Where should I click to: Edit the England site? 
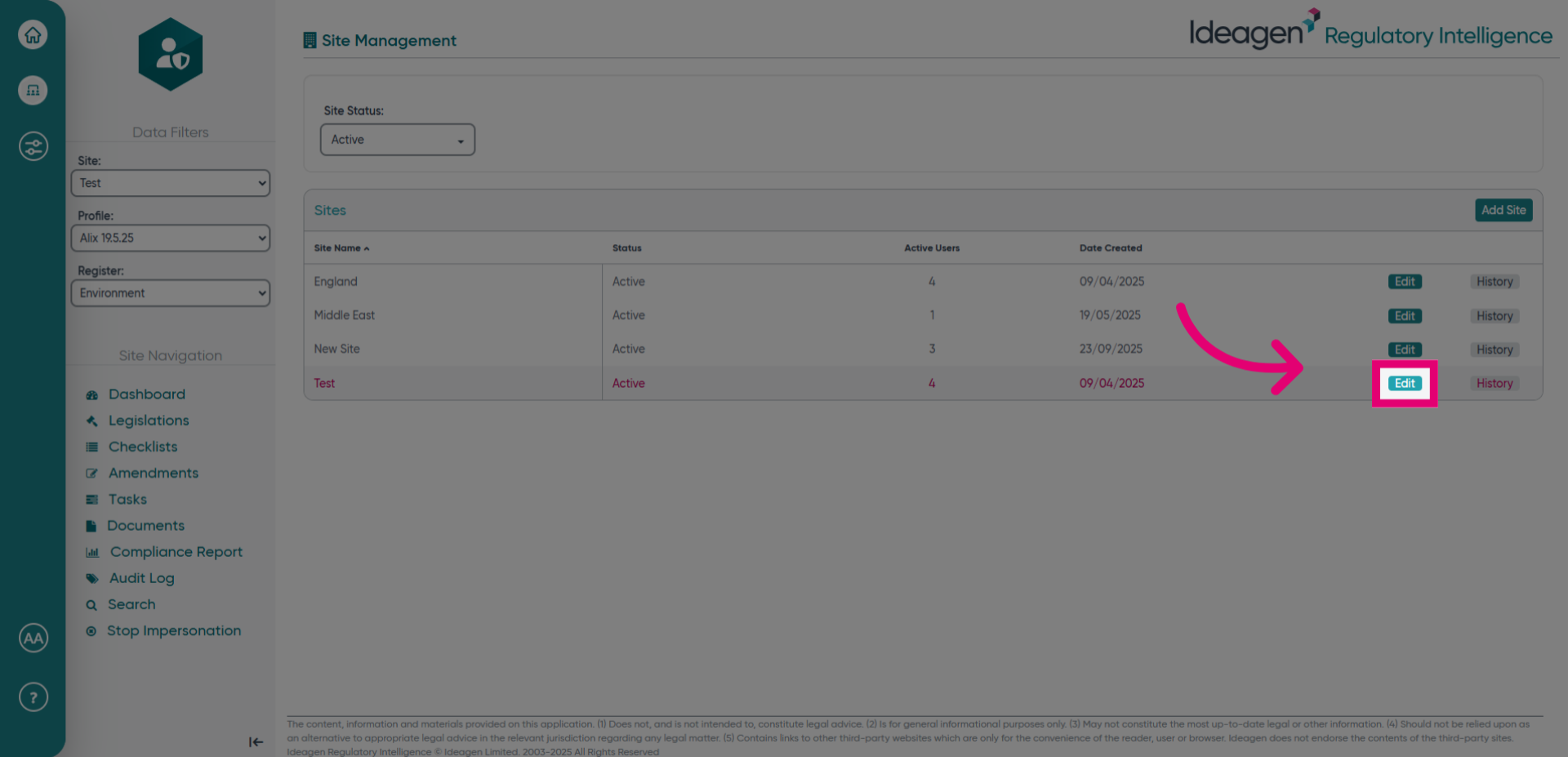coord(1405,282)
